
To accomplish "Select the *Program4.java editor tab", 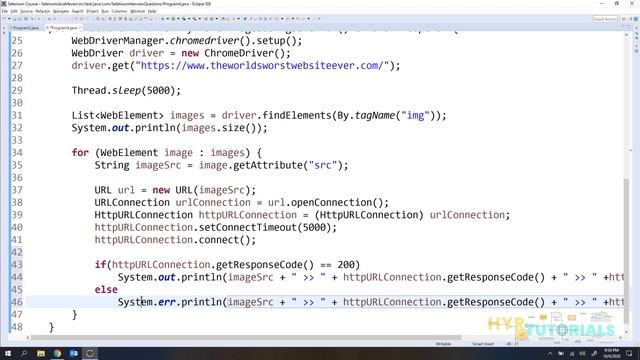I will coord(62,28).
